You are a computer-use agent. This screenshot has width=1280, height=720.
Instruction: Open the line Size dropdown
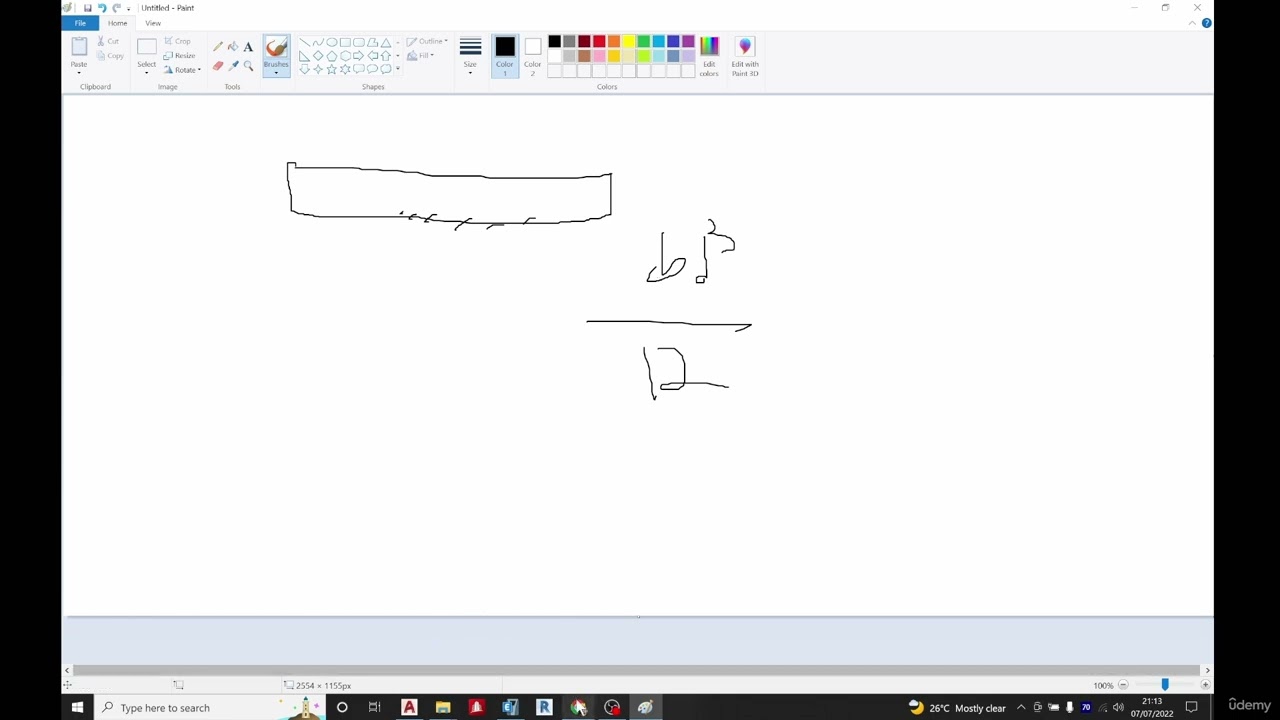(470, 57)
